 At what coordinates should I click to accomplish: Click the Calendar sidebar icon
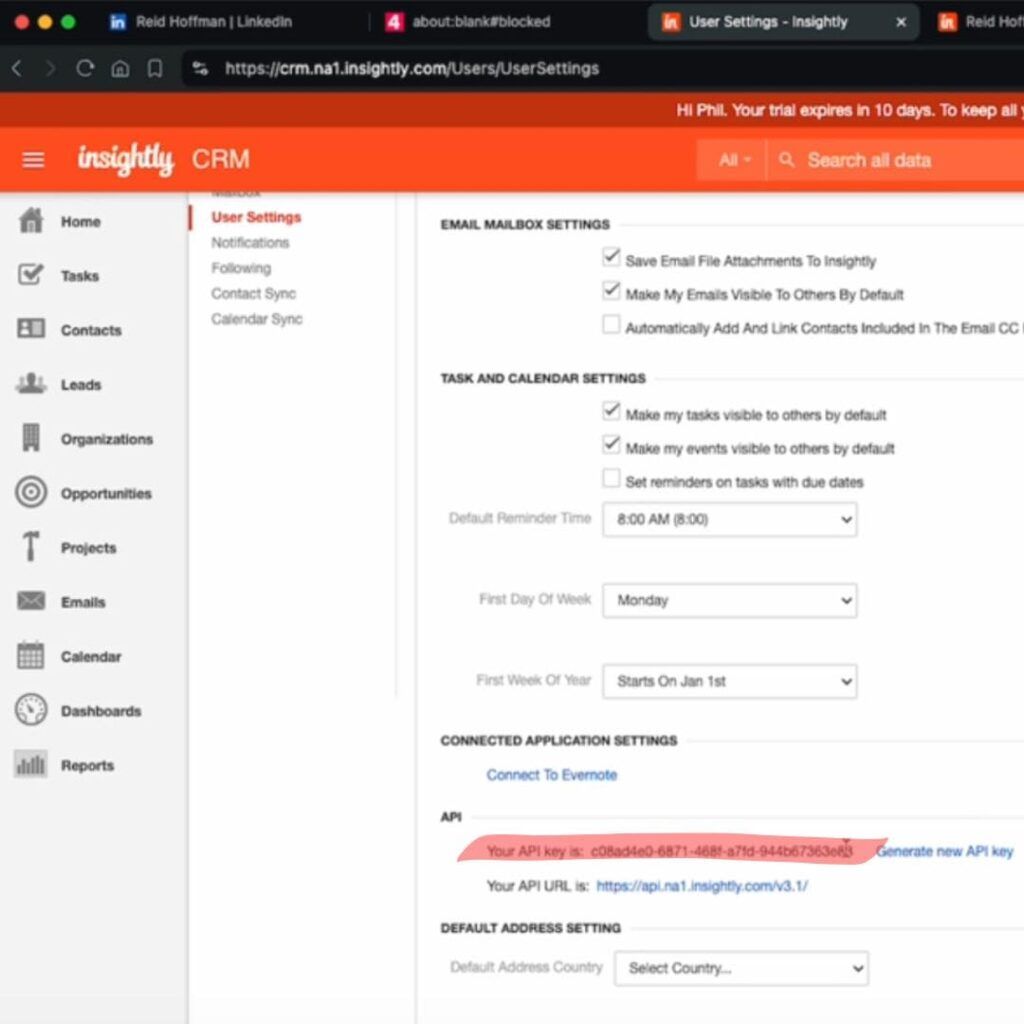32,656
